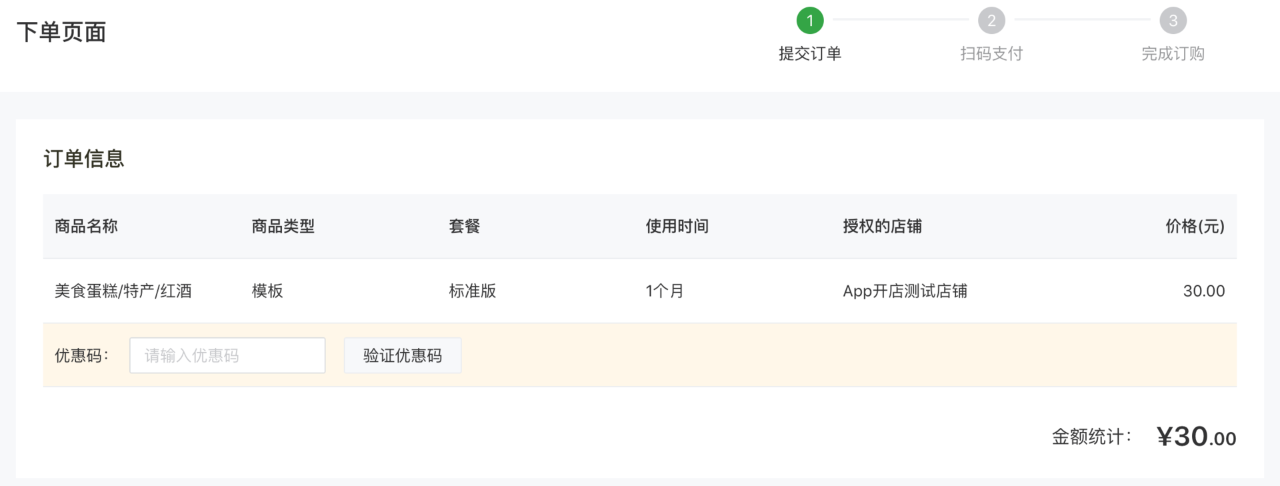Image resolution: width=1280 pixels, height=486 pixels.
Task: Click the step 2 circle icon
Action: (x=991, y=20)
